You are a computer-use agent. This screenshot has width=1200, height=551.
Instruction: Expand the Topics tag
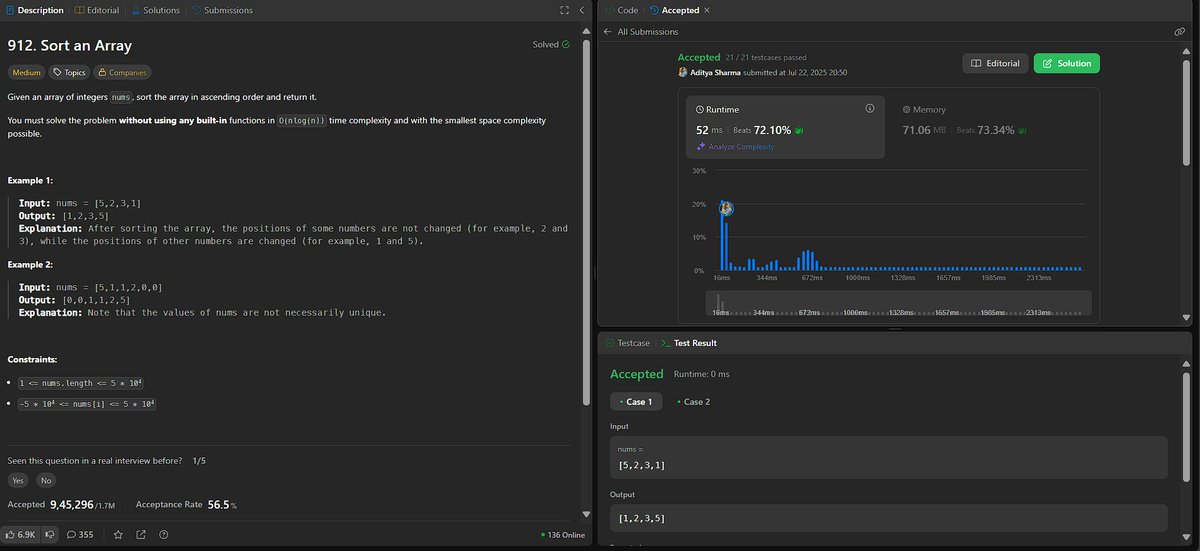70,72
